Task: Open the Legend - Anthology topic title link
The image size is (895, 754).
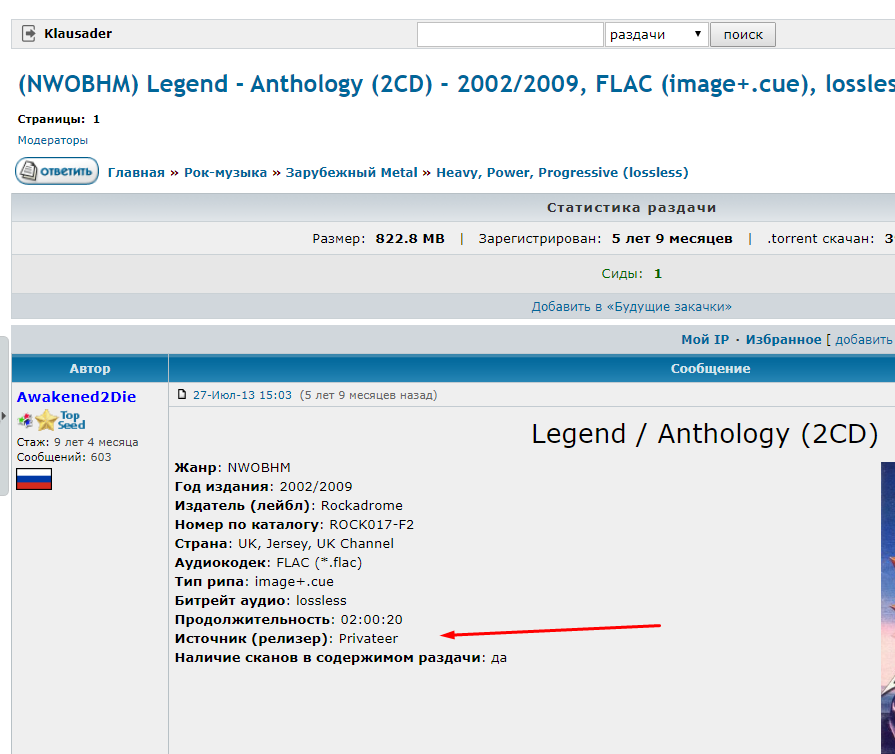Action: point(456,84)
